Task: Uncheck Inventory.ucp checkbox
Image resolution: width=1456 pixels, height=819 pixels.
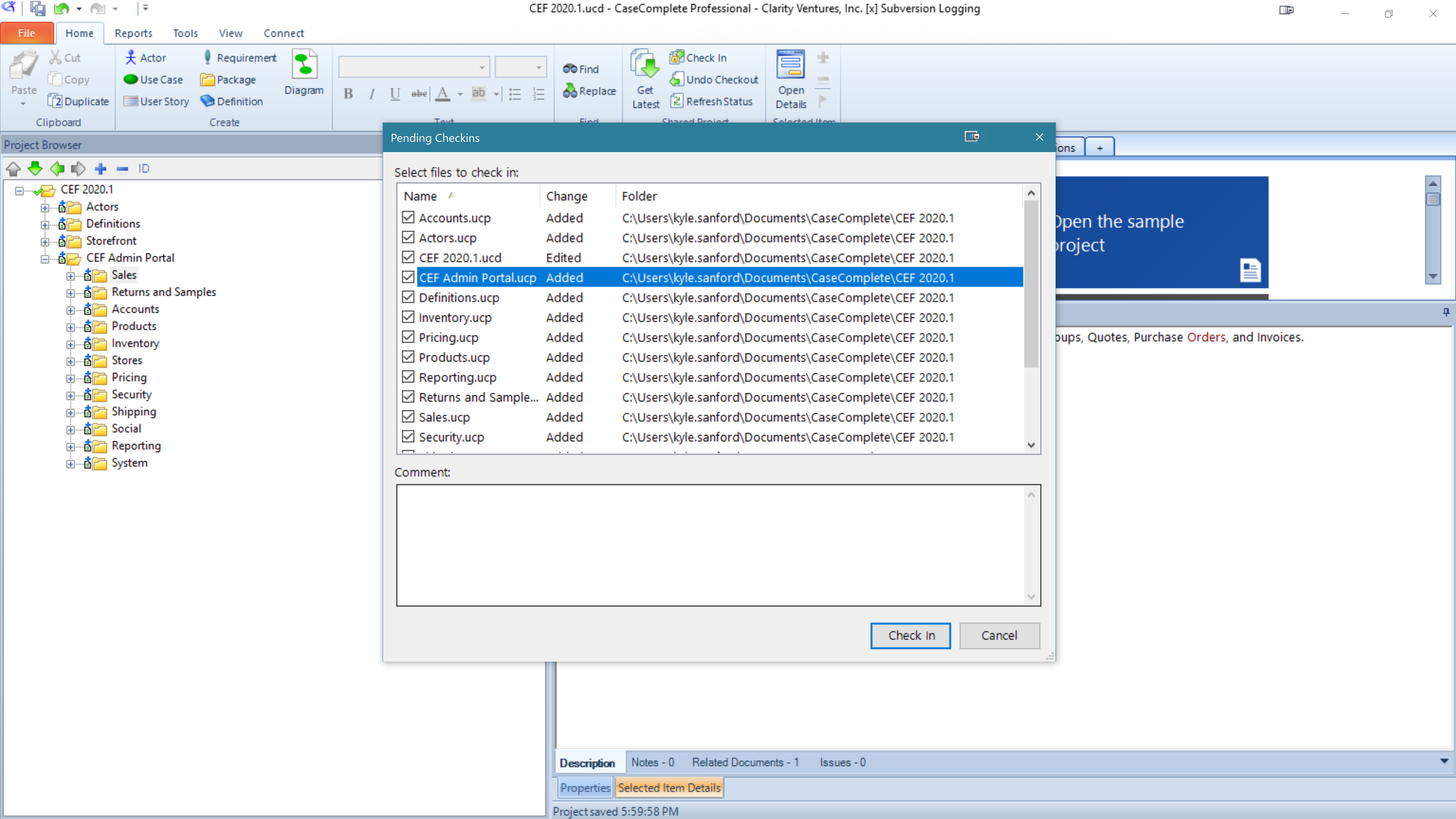Action: pos(408,316)
